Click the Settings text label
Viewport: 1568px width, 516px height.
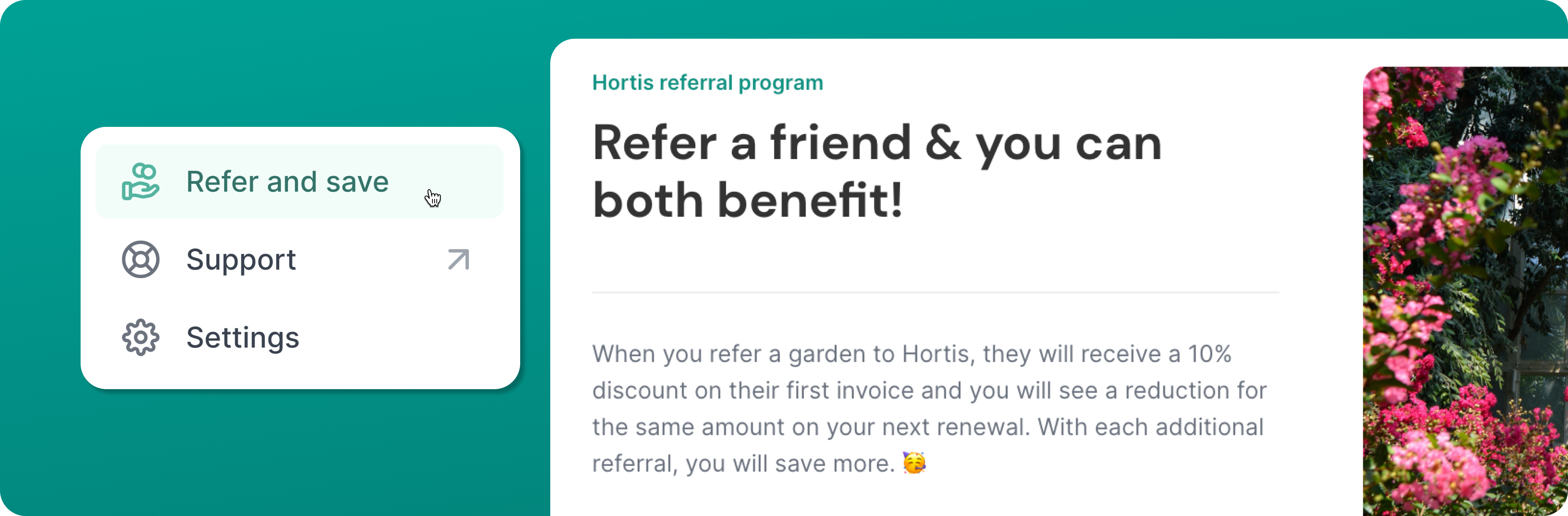click(x=243, y=338)
